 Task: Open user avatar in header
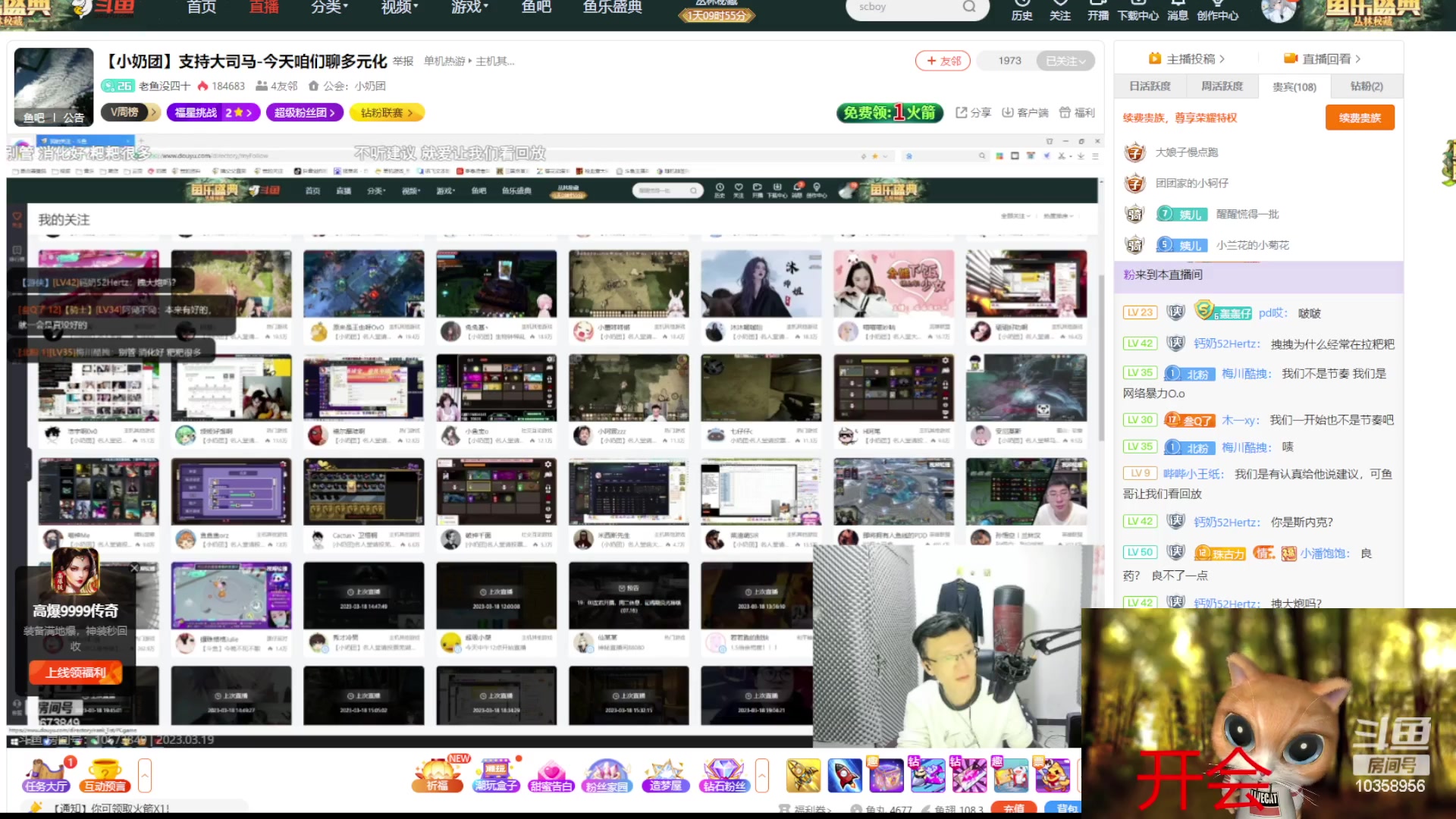1279,10
